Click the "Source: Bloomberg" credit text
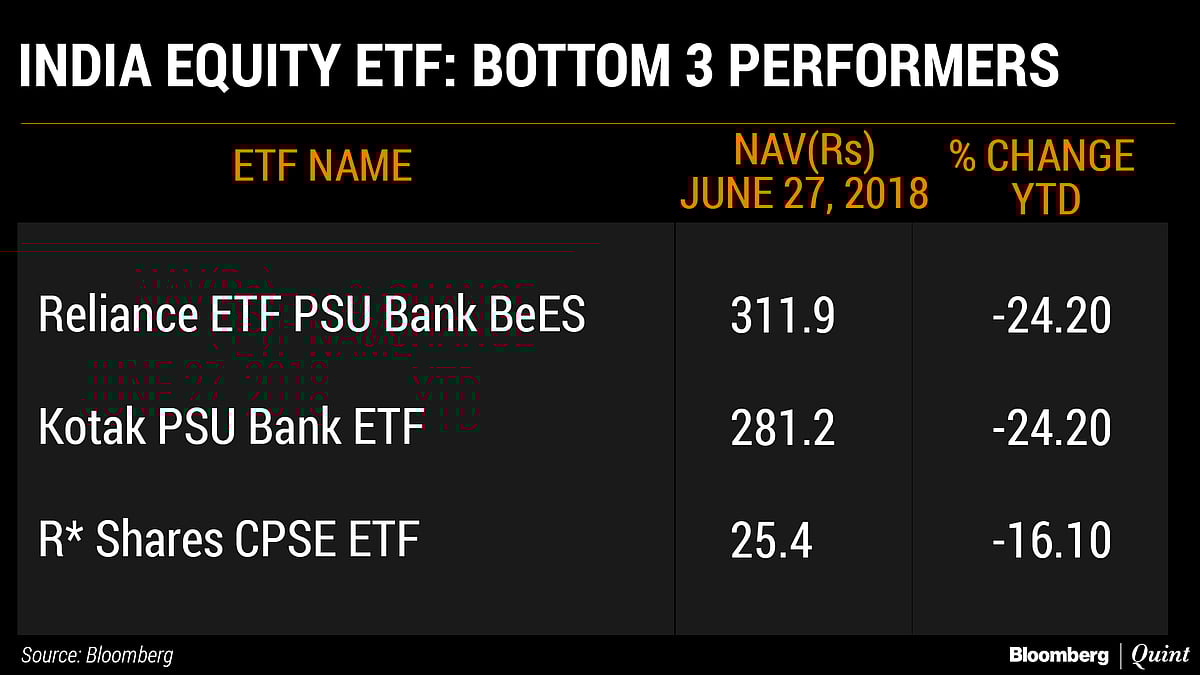Image resolution: width=1200 pixels, height=675 pixels. tap(97, 656)
